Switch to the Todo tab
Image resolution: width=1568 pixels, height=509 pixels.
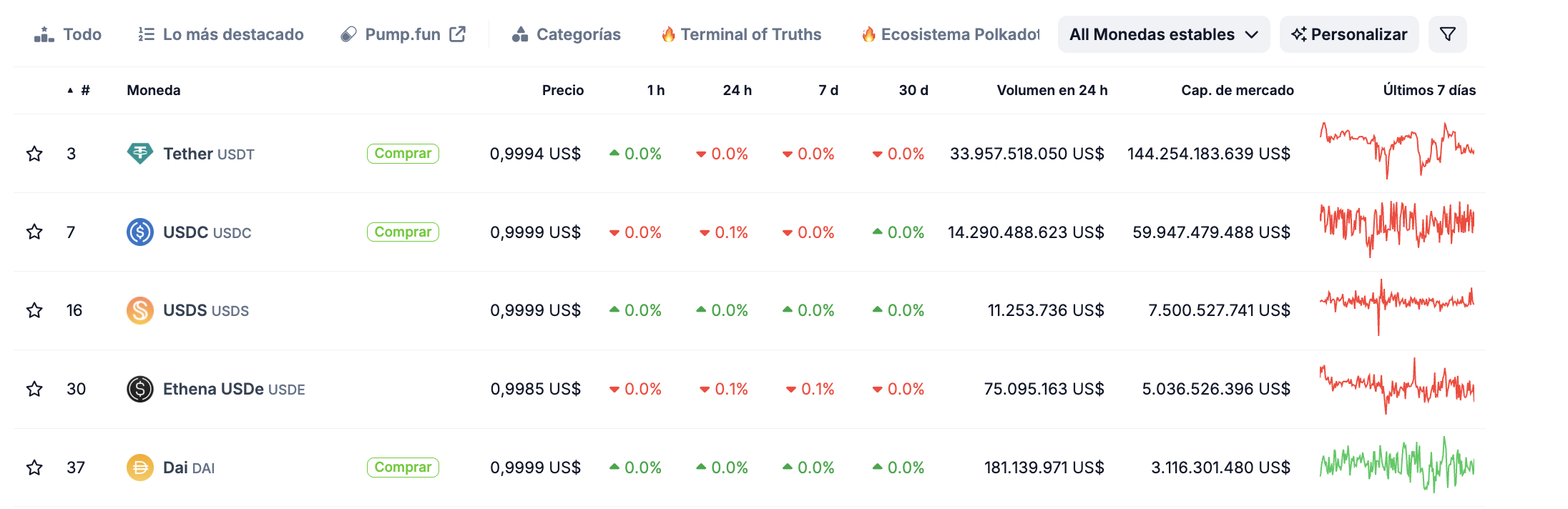click(x=68, y=34)
